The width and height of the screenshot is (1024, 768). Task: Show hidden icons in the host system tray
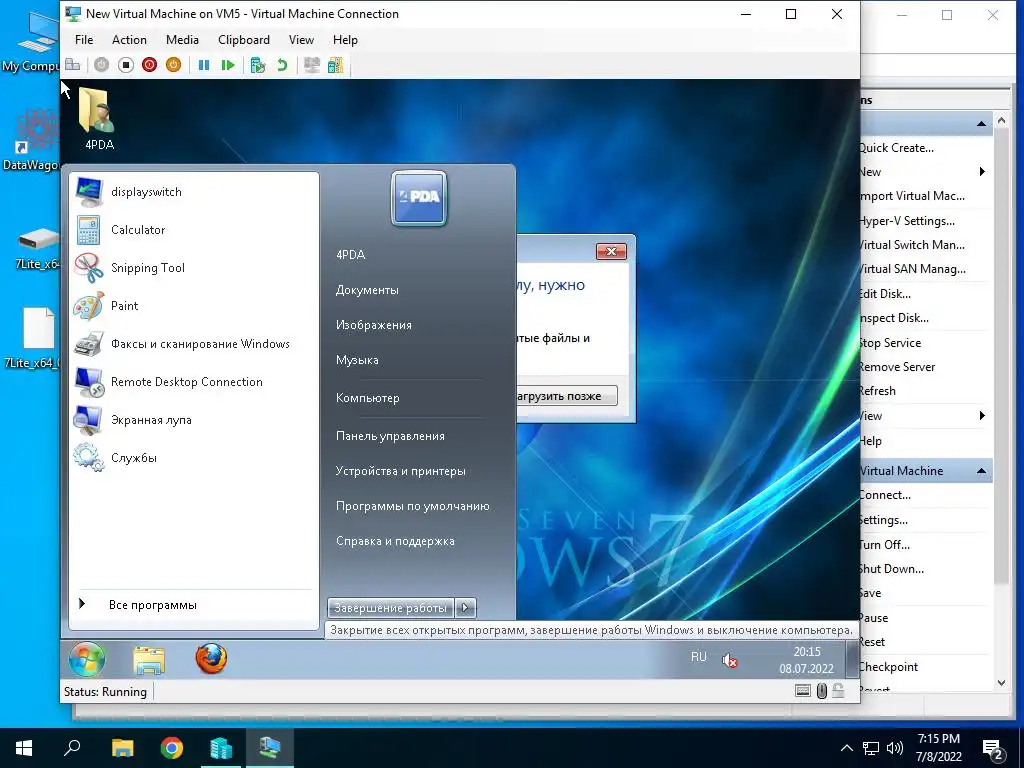coord(846,748)
